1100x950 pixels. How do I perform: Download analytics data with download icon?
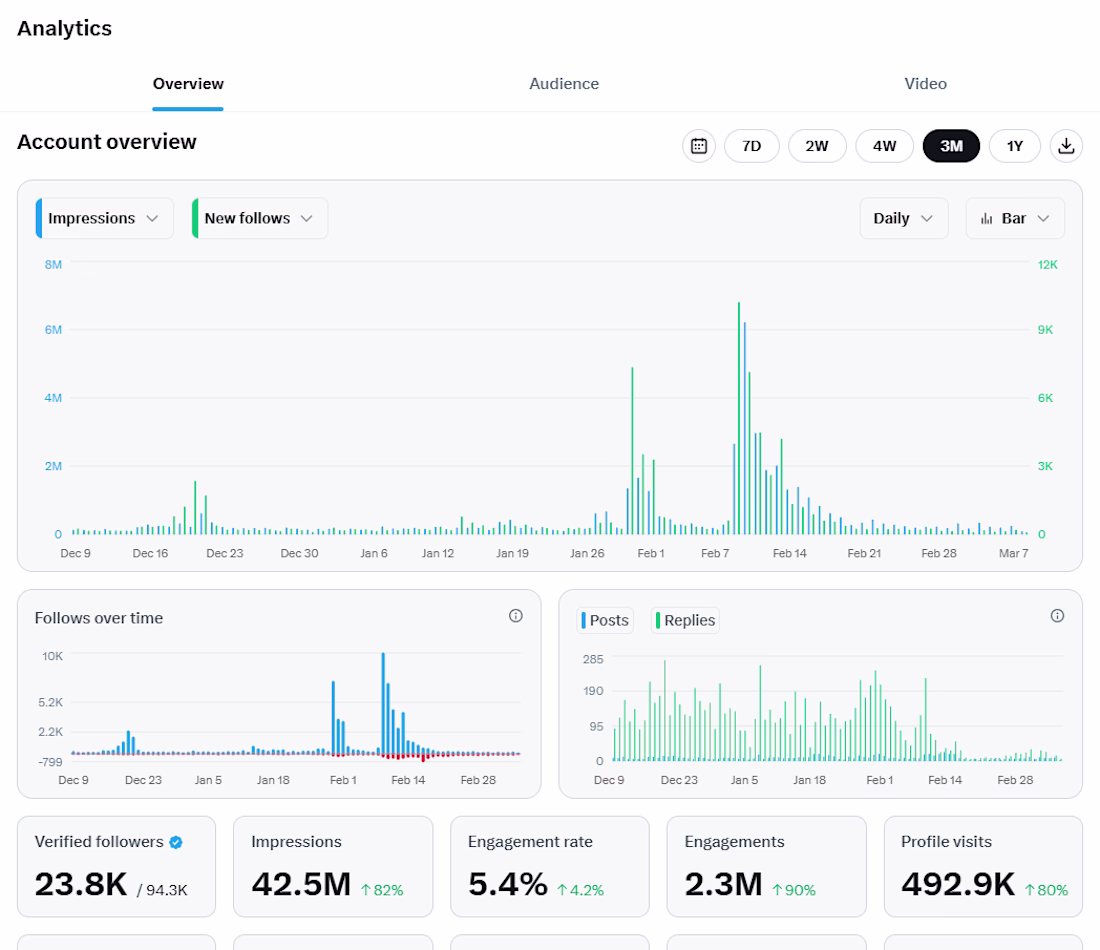[x=1066, y=146]
